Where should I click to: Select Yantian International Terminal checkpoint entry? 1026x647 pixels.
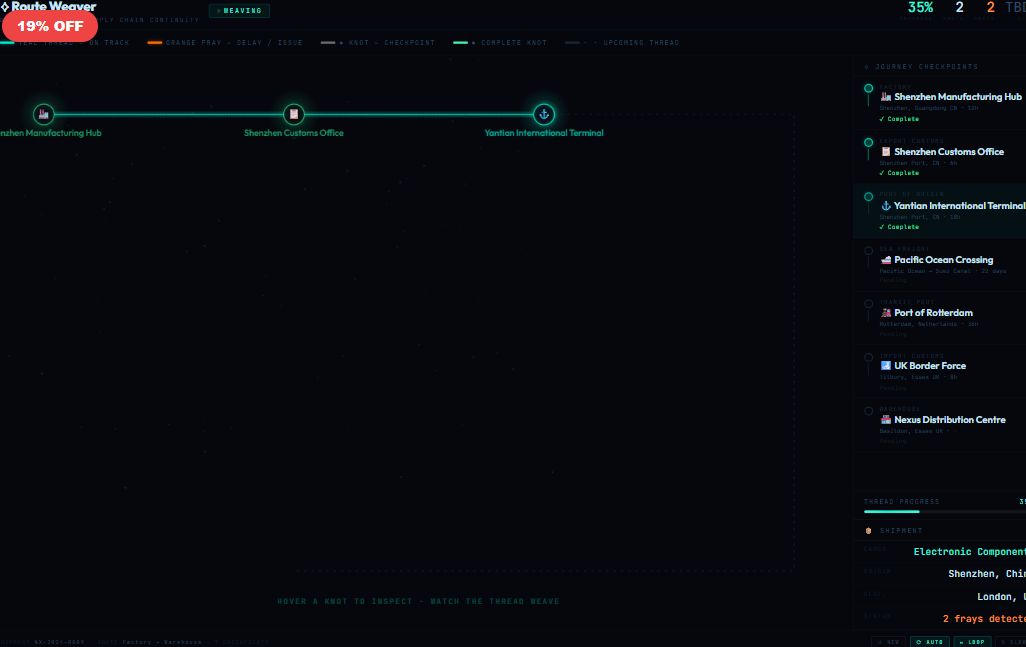pos(950,211)
